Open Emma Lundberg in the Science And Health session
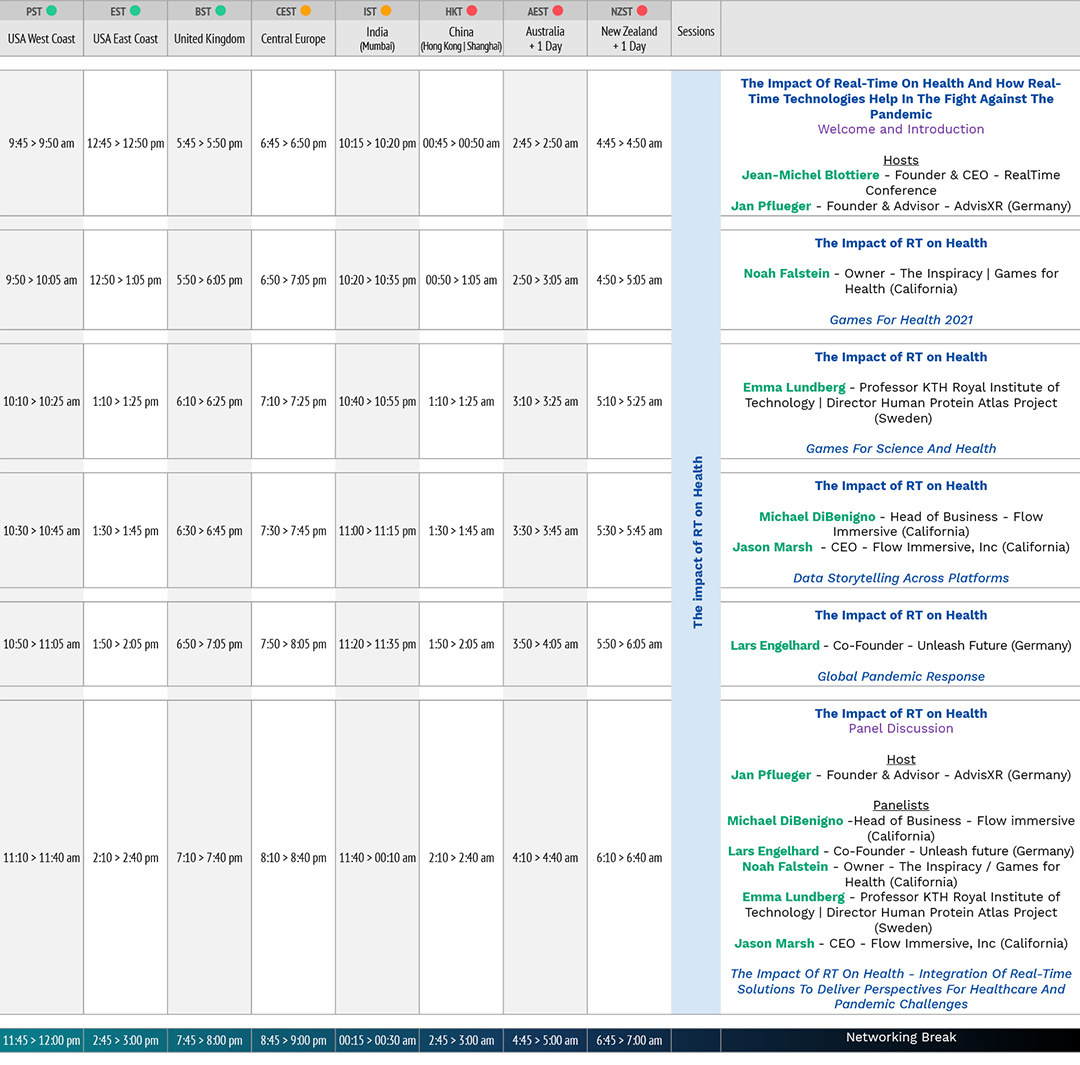Screen dimensions: 1080x1065 point(793,387)
